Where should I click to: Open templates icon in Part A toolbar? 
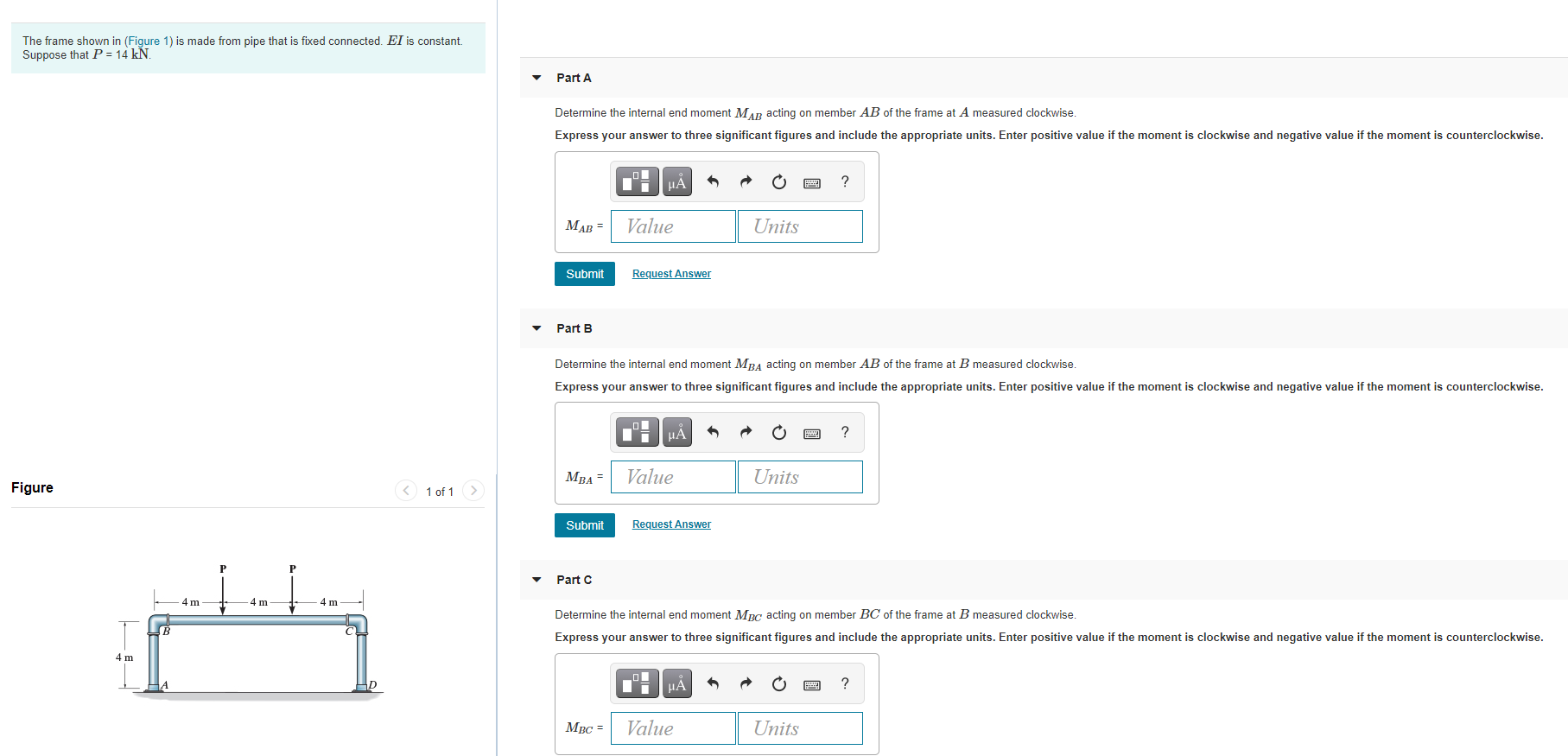pos(638,181)
